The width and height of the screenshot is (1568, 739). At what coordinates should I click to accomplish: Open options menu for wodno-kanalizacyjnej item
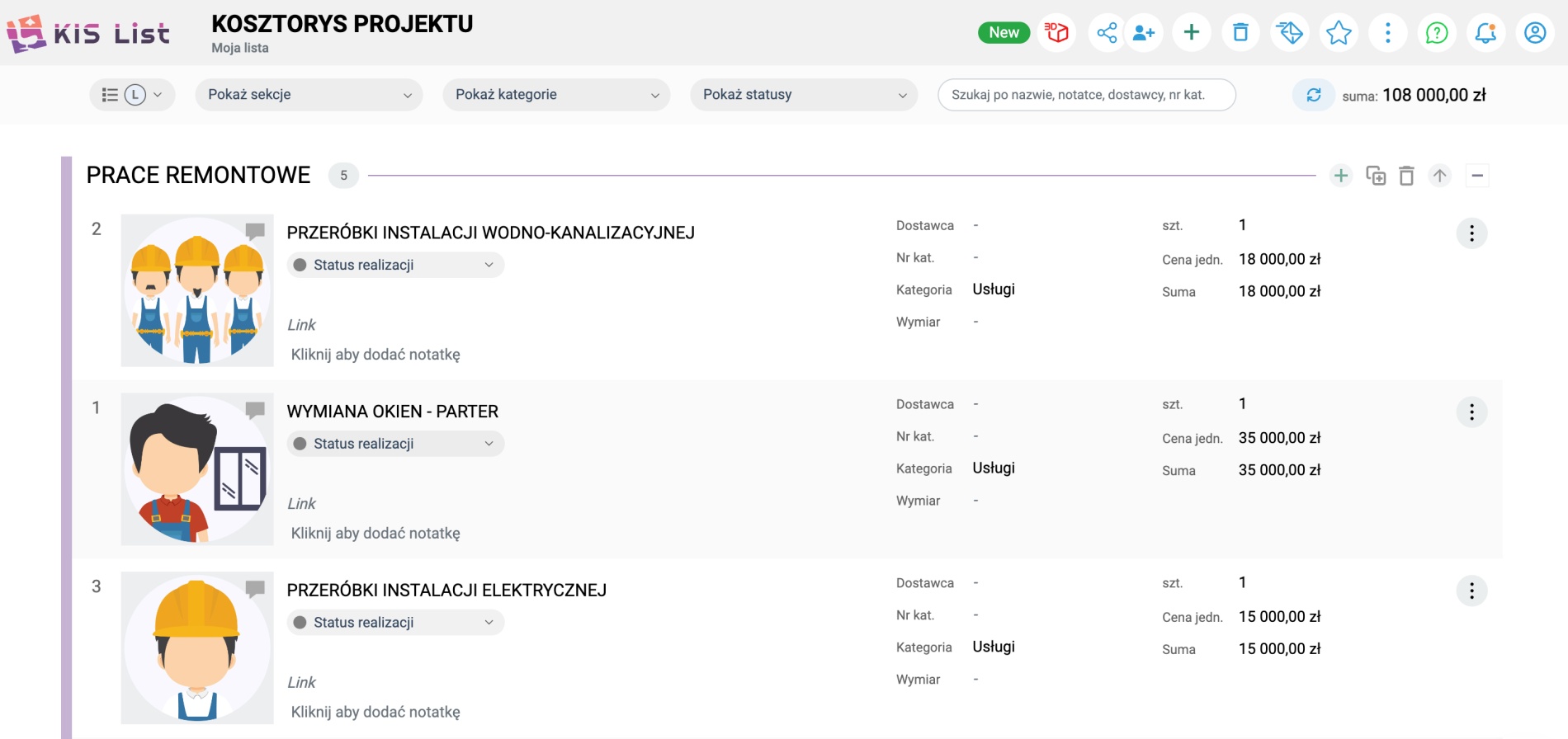[1471, 233]
